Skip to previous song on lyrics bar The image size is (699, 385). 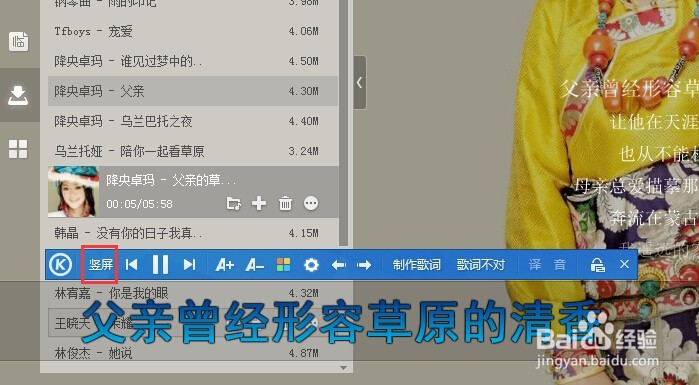(132, 265)
